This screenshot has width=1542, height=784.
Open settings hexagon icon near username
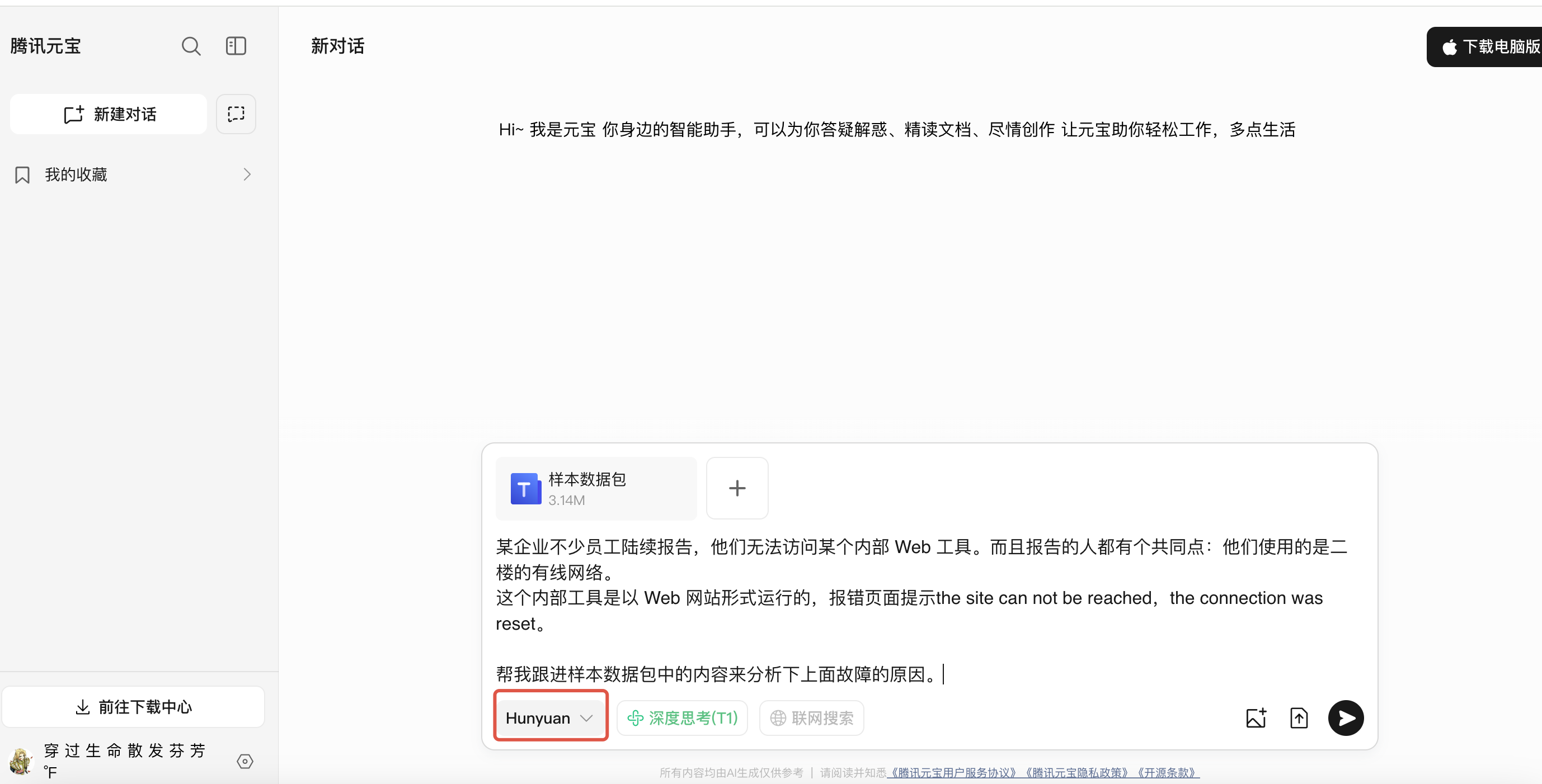[x=245, y=761]
